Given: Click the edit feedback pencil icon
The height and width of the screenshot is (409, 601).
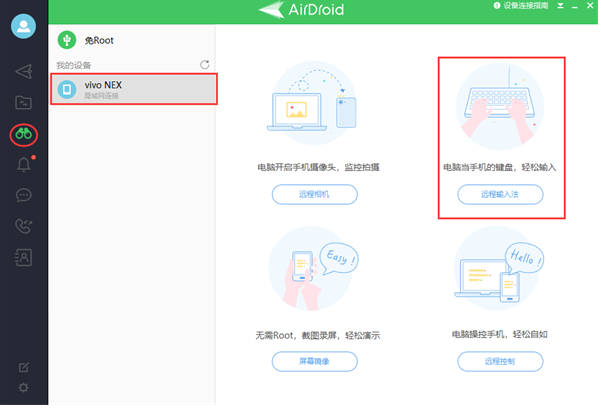Looking at the screenshot, I should tap(24, 367).
